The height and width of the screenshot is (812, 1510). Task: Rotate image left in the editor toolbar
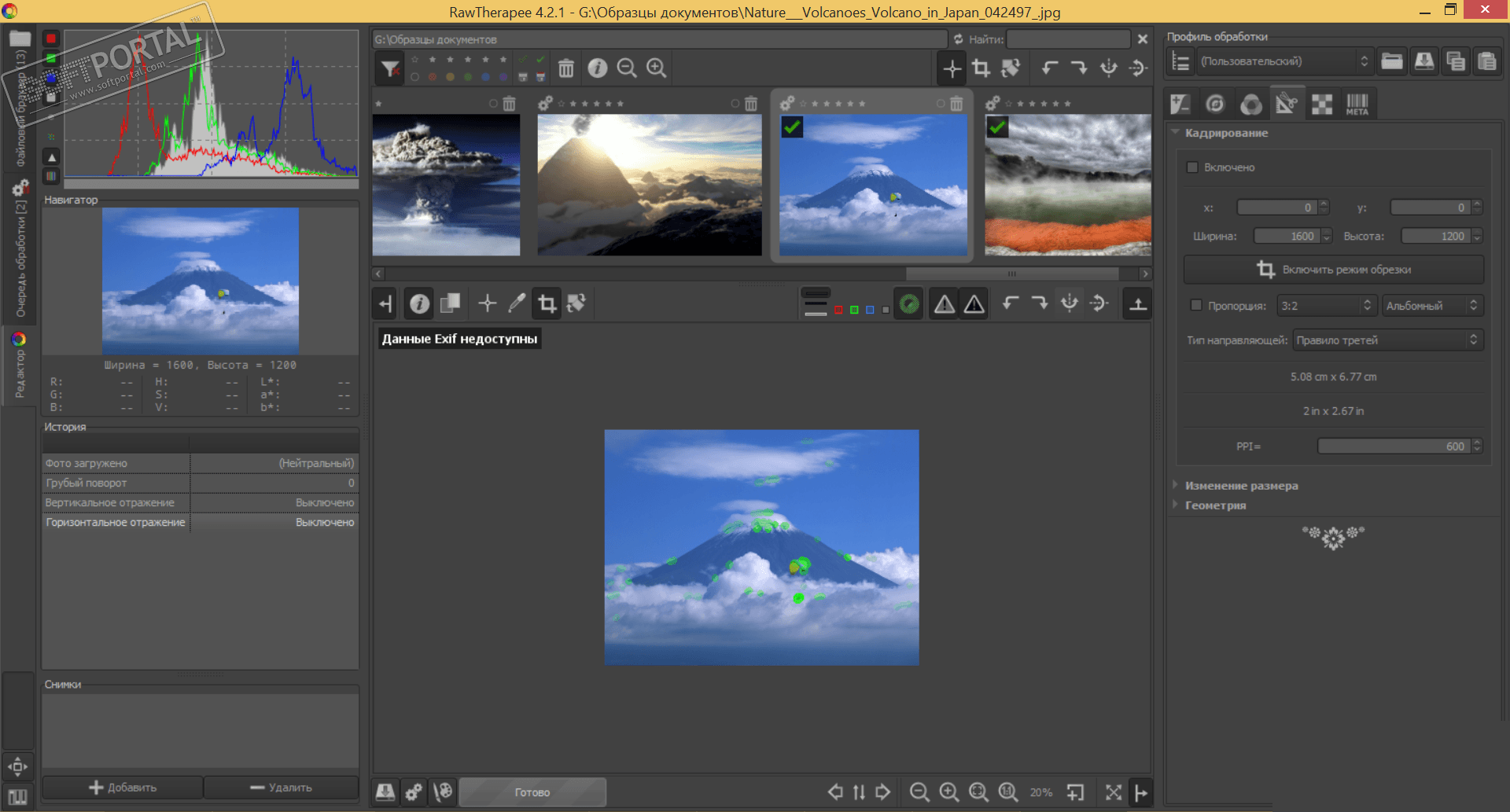pos(1011,303)
